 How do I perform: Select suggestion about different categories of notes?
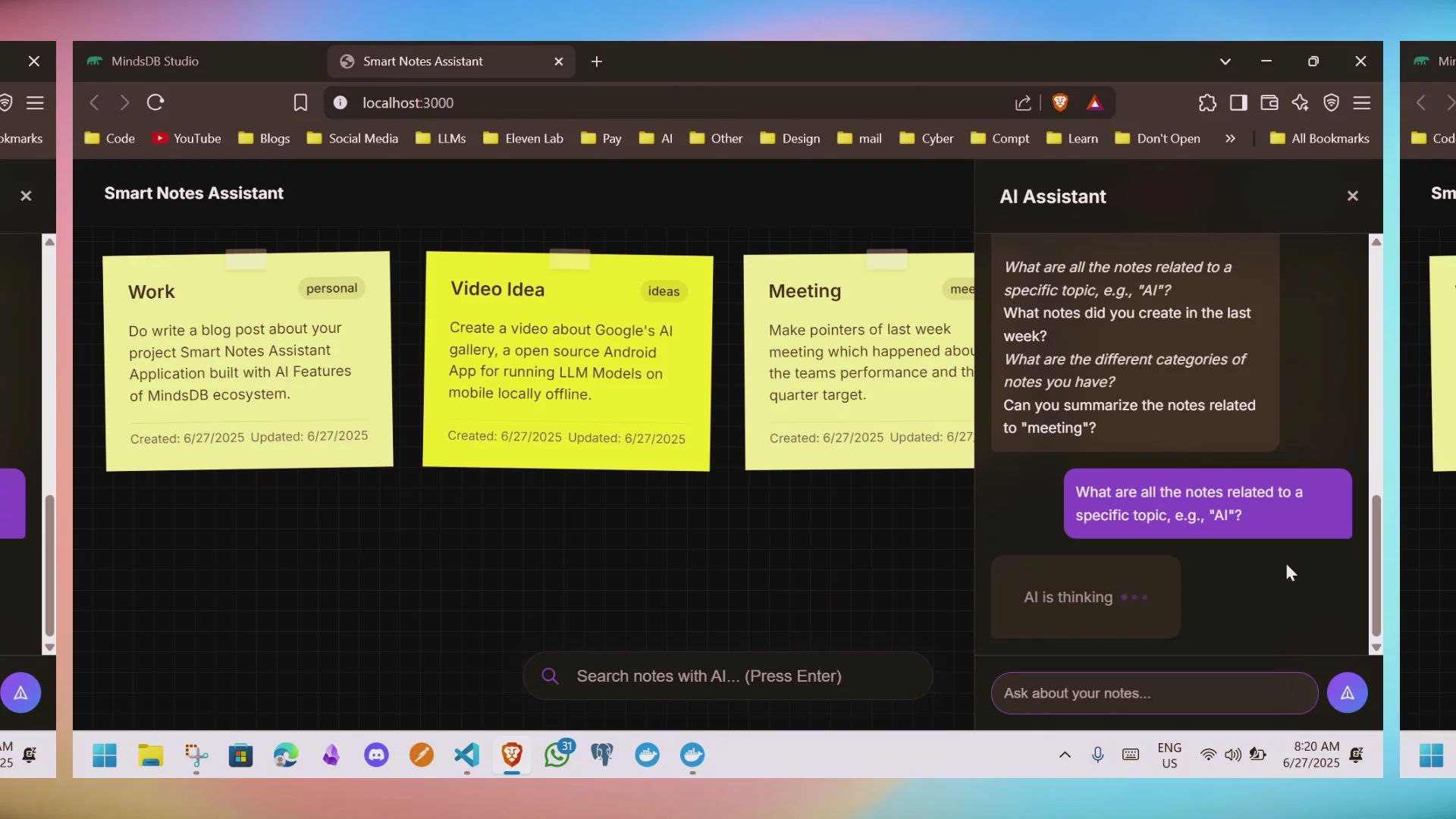pyautogui.click(x=1125, y=371)
